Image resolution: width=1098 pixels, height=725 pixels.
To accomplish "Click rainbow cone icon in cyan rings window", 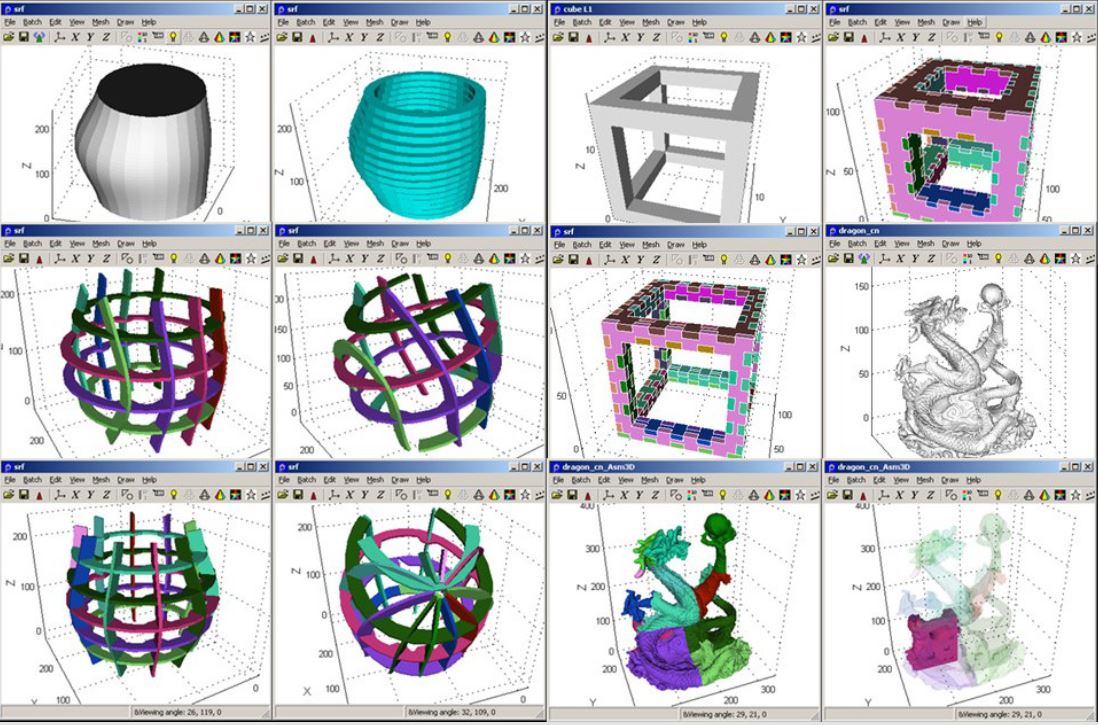I will click(494, 36).
